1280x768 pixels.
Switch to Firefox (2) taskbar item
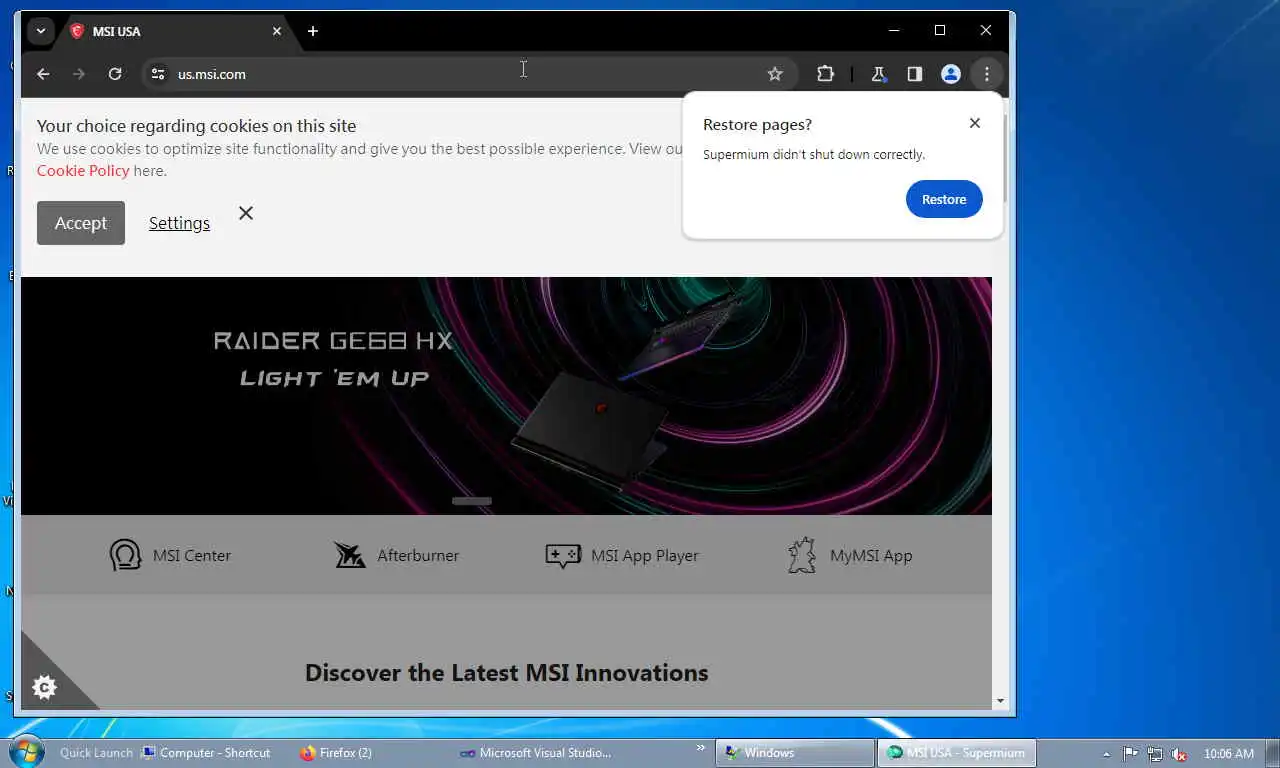[x=336, y=753]
